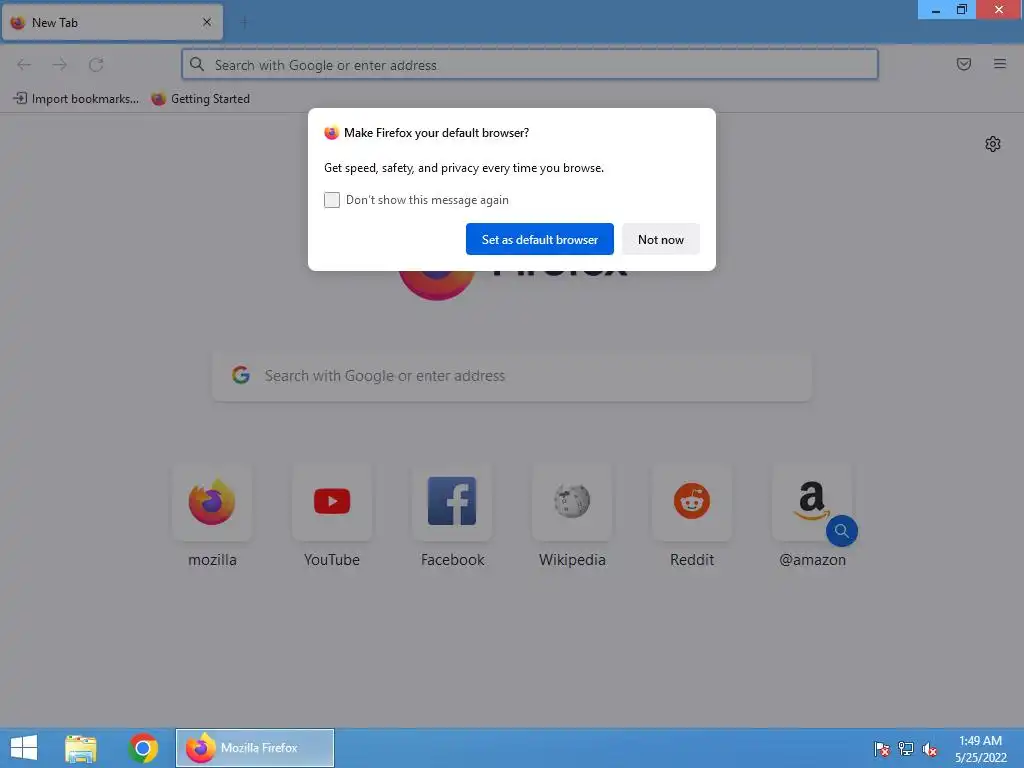
Task: Minimize the Firefox window
Action: (936, 10)
